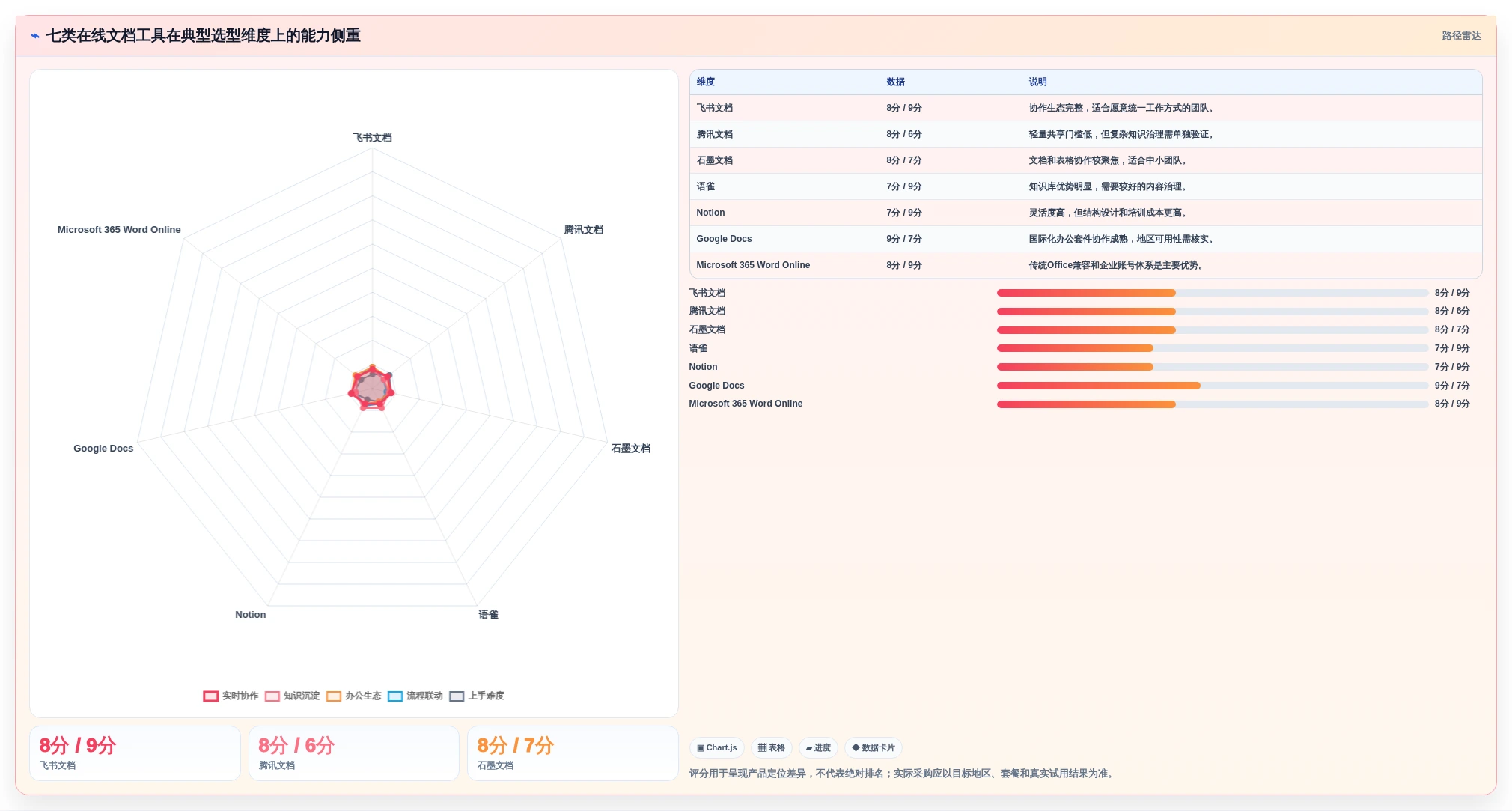Click the 语雀 radar axis label
This screenshot has height=811, width=1512.
point(488,615)
